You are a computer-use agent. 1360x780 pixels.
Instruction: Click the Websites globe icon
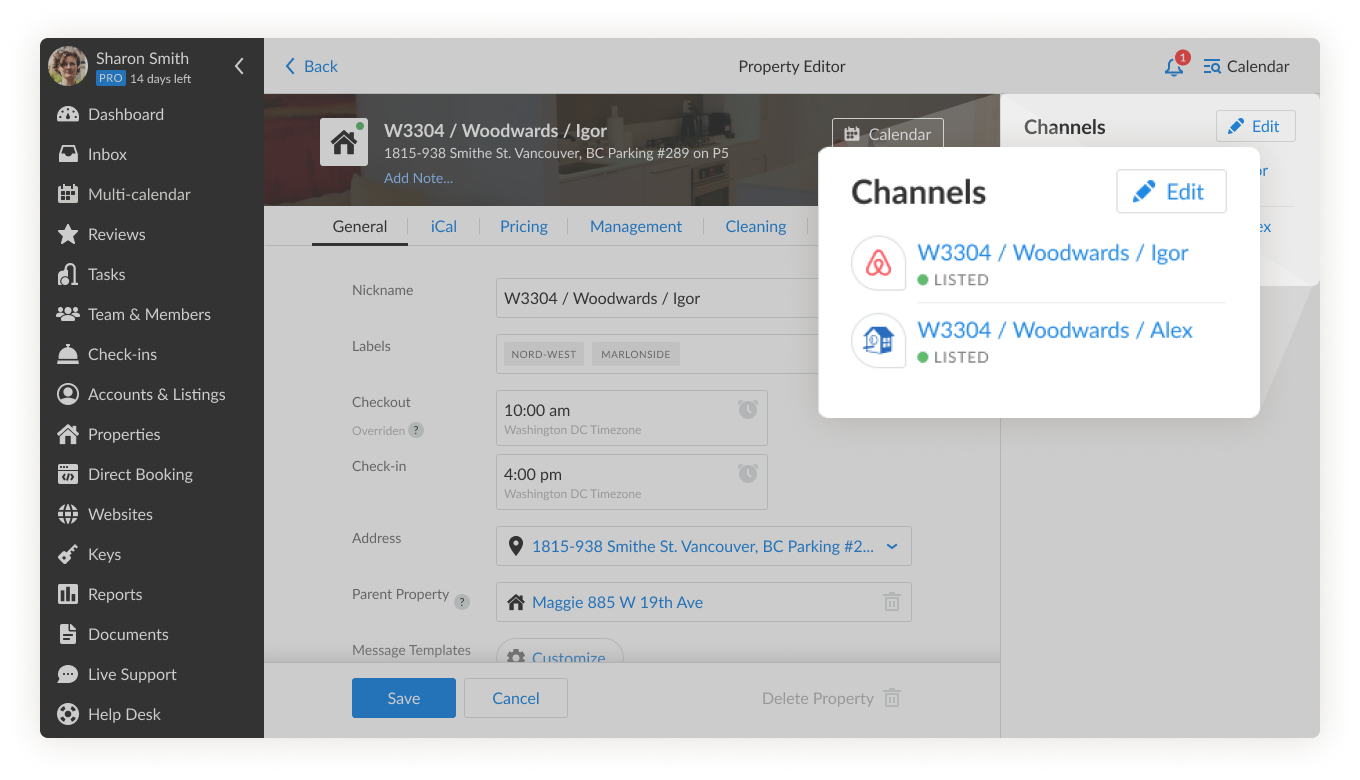pyautogui.click(x=68, y=514)
